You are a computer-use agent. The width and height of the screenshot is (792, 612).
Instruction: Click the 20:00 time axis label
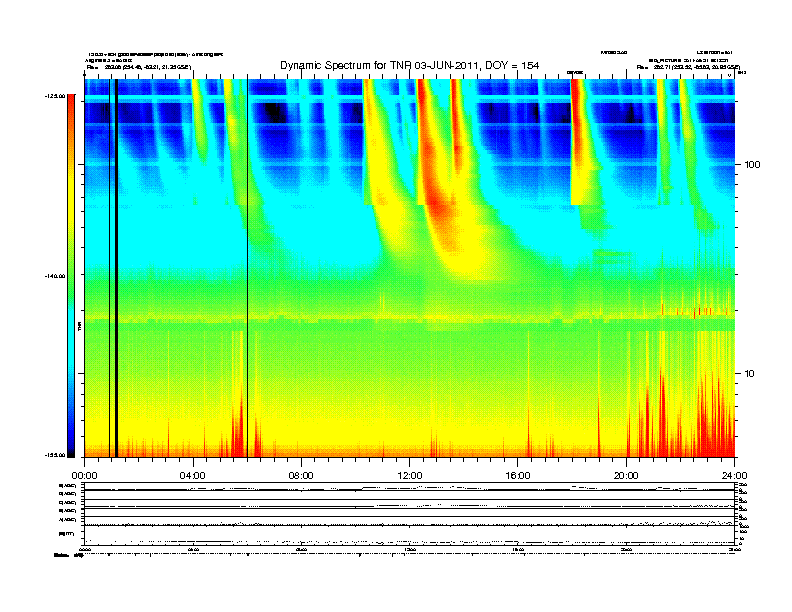[x=626, y=476]
